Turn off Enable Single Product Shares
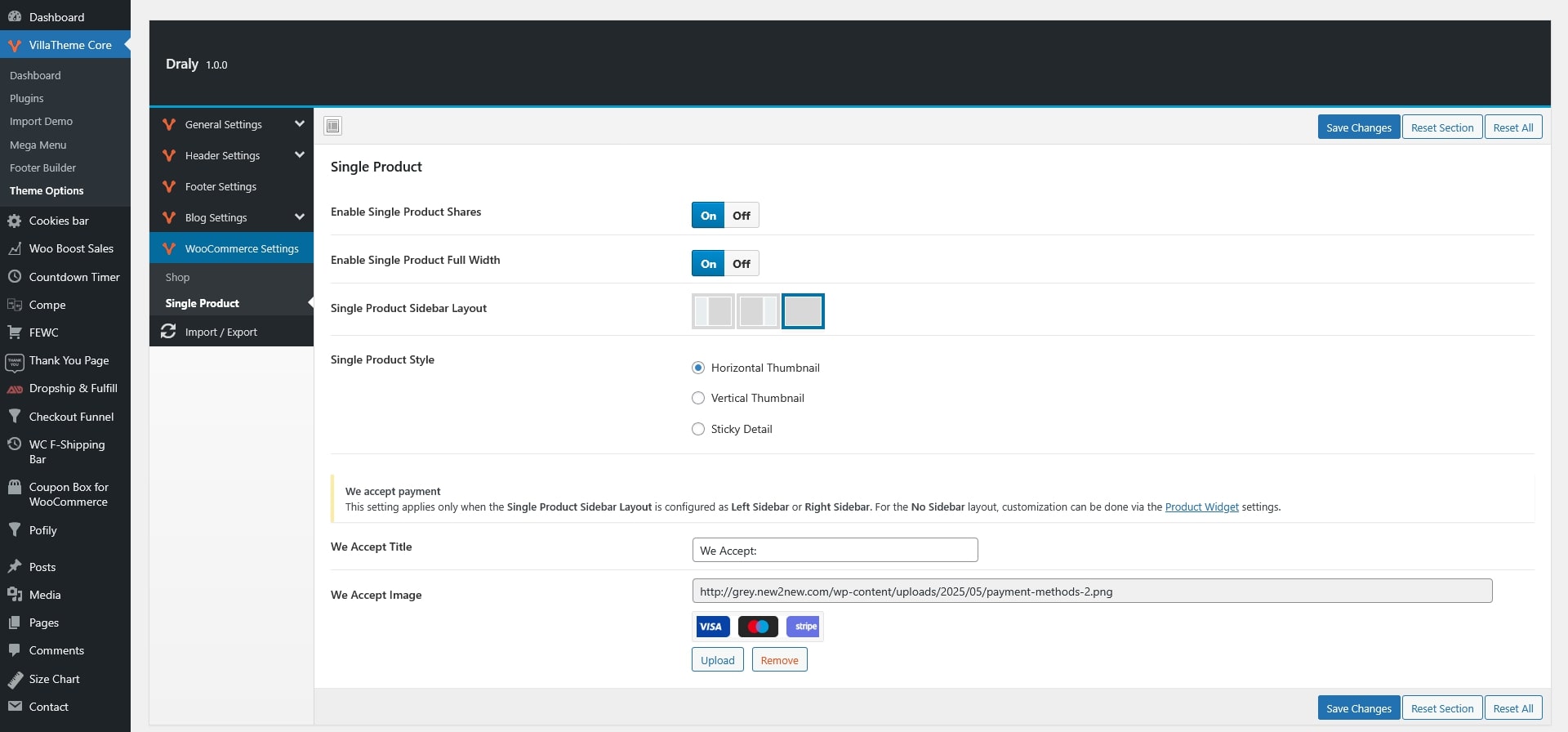The width and height of the screenshot is (1568, 732). pos(742,216)
